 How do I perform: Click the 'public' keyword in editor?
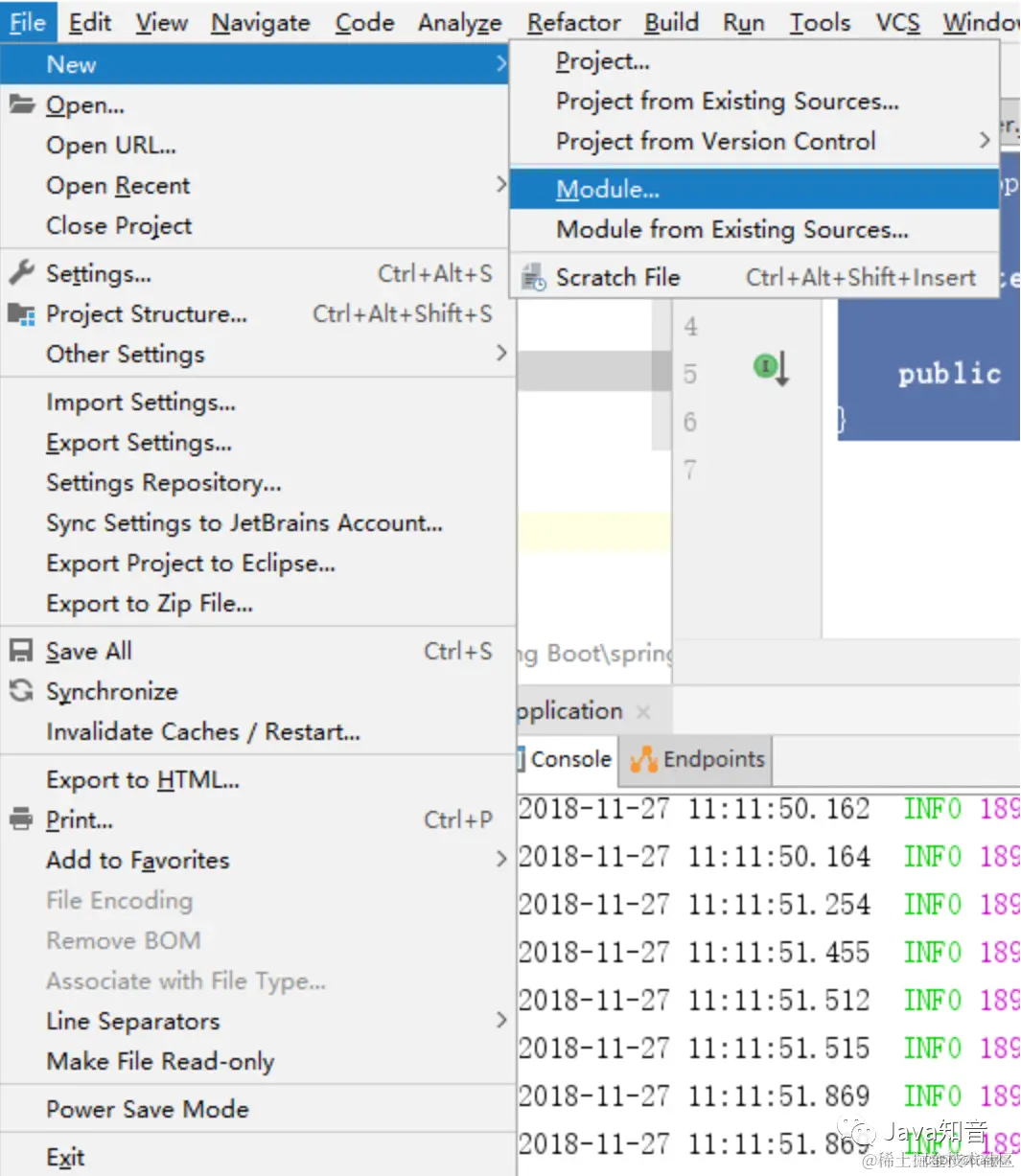(x=949, y=374)
